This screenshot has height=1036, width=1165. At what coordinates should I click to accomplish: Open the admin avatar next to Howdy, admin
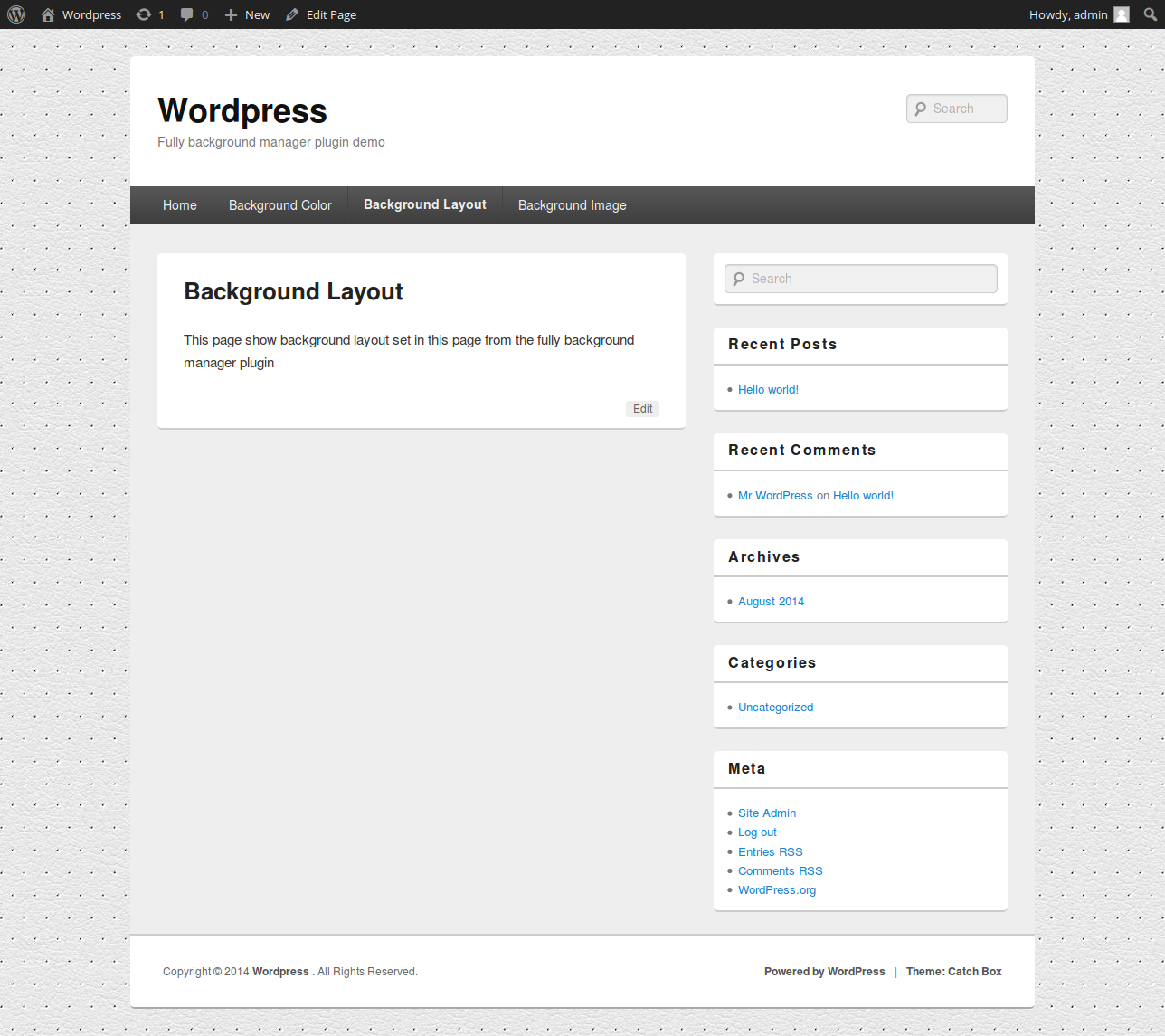click(1122, 14)
